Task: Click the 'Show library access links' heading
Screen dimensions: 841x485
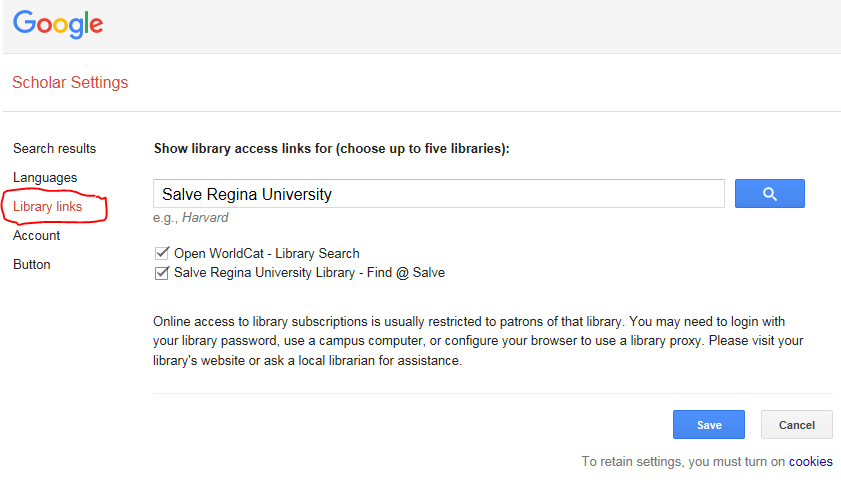Action: tap(331, 149)
